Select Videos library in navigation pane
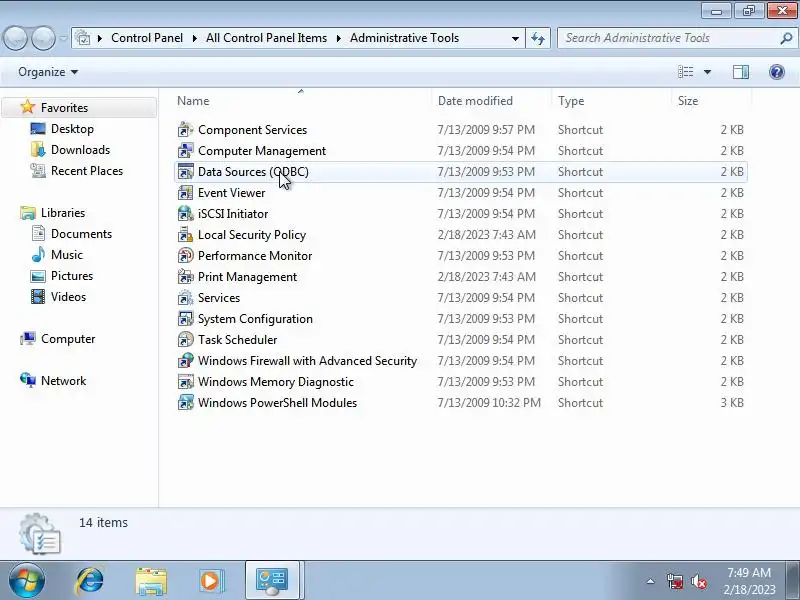Screen dimensions: 800x600 [68, 296]
